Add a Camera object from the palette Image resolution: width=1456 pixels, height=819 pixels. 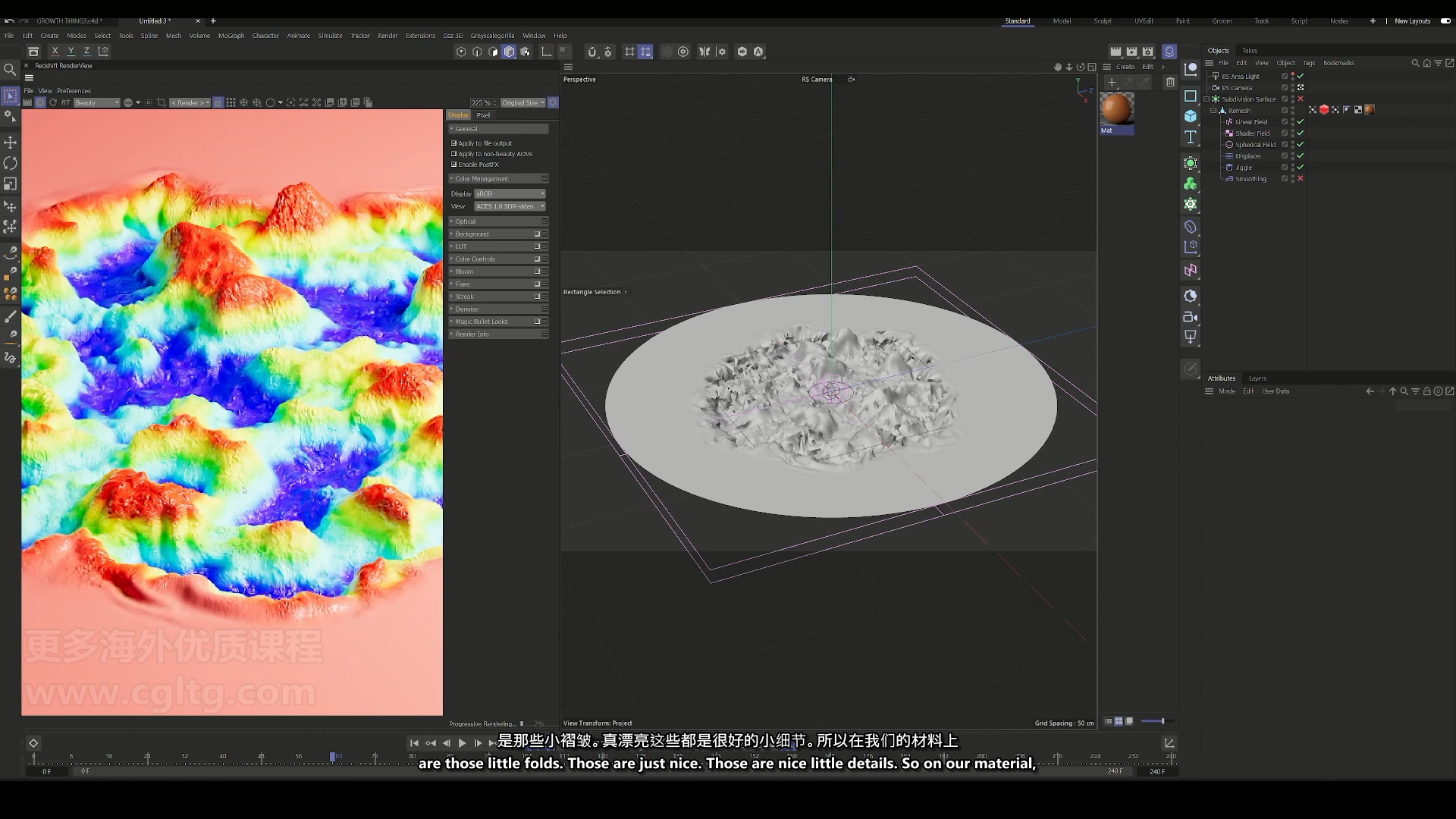tap(1191, 317)
